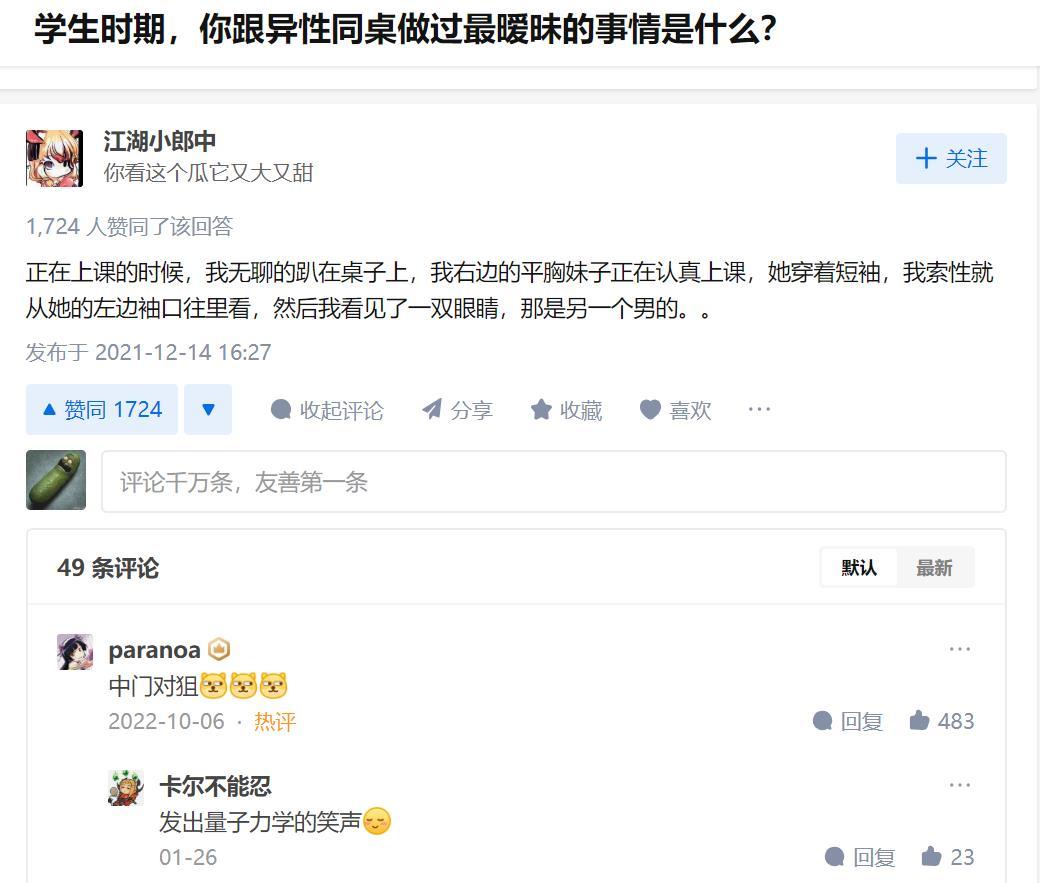Like paranoa's comment with 483 thumbs-up
Image resolution: width=1040 pixels, height=883 pixels.
[942, 720]
